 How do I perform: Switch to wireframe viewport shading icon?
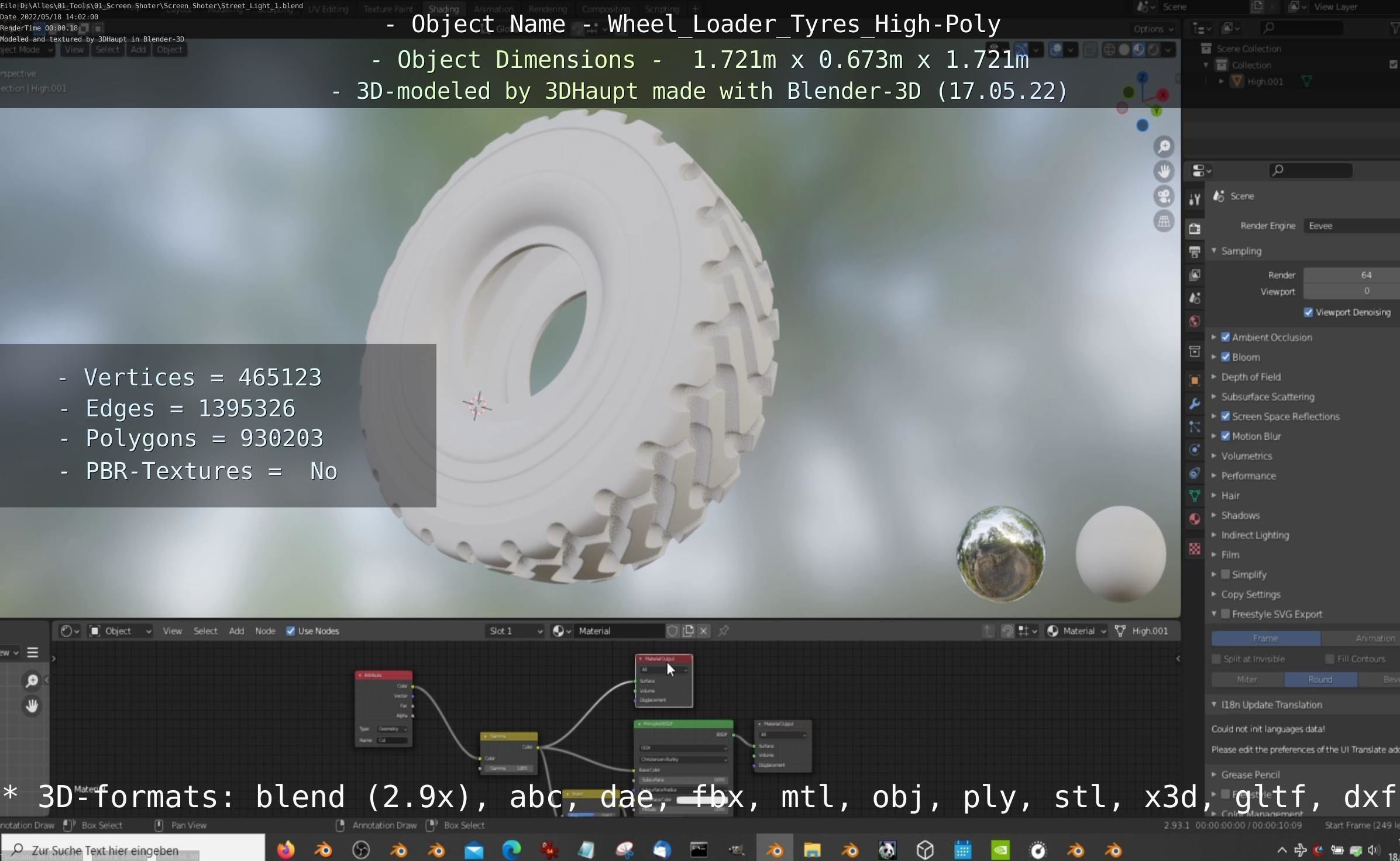[1109, 50]
